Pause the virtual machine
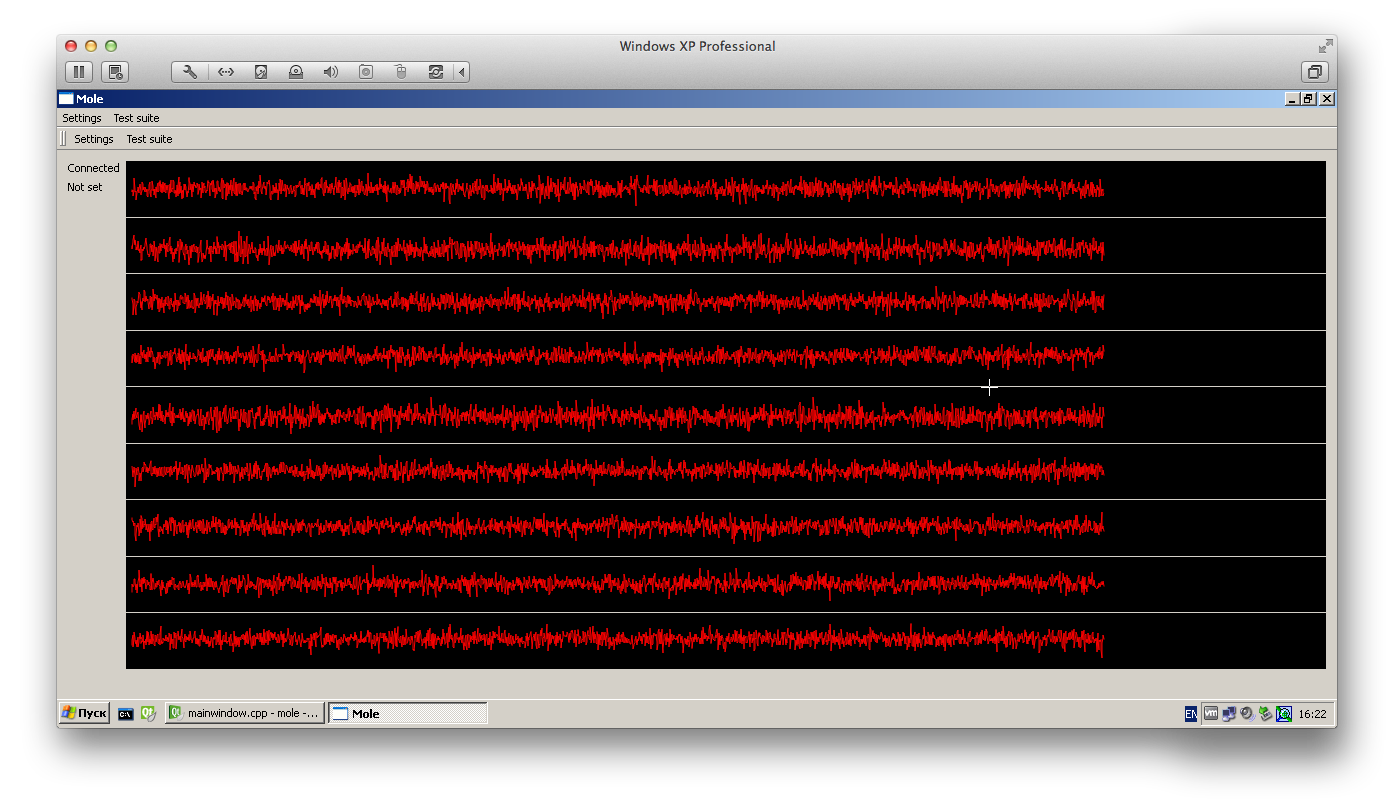 [x=79, y=72]
